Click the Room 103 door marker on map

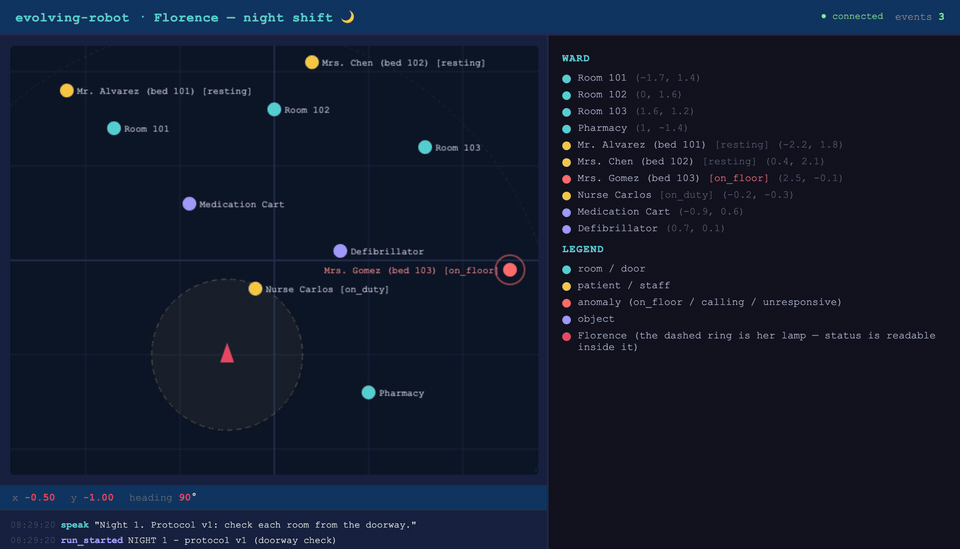click(425, 147)
